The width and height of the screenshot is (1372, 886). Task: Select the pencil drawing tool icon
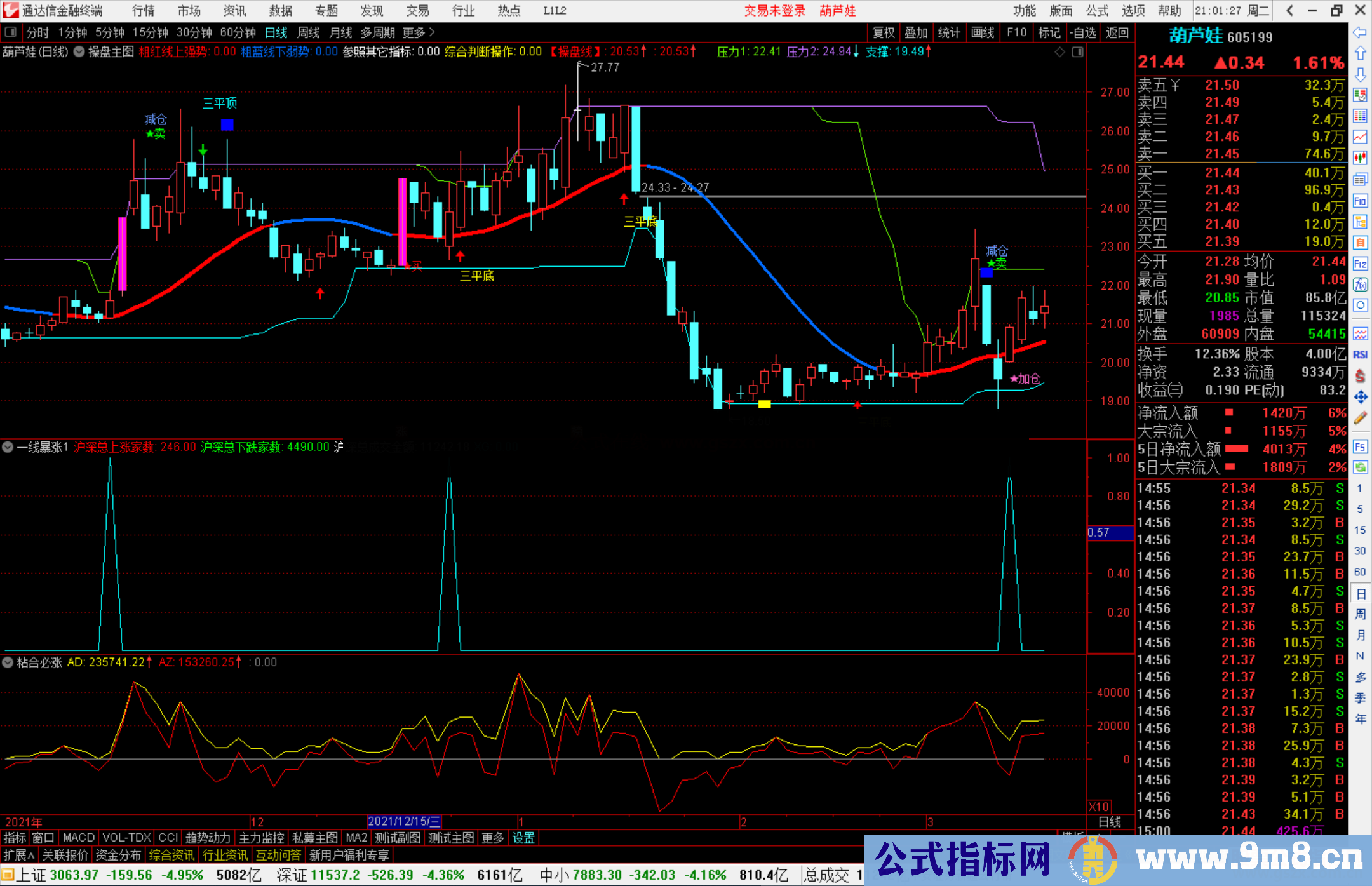(x=1360, y=418)
